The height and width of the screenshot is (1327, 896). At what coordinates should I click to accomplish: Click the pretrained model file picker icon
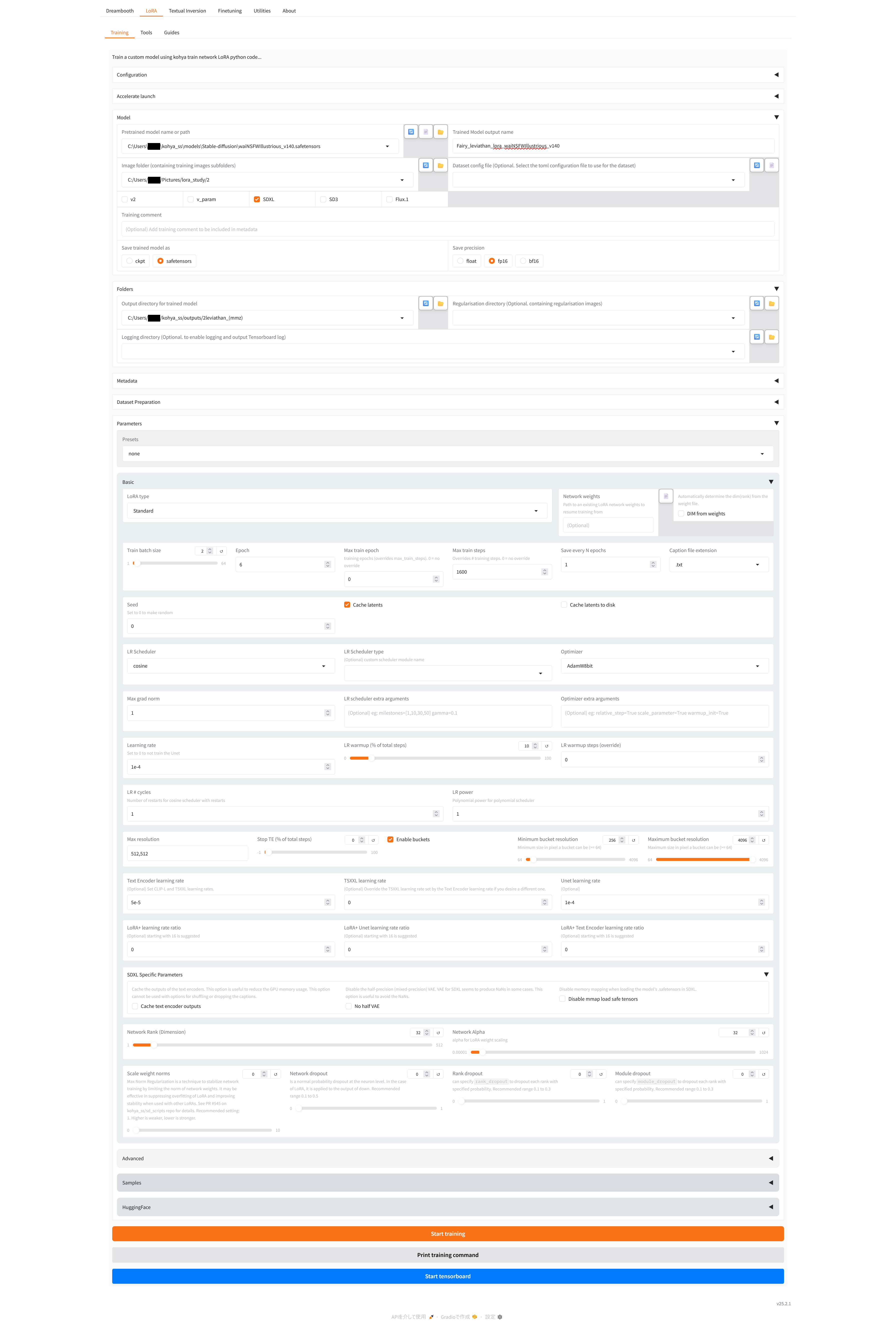click(x=425, y=132)
